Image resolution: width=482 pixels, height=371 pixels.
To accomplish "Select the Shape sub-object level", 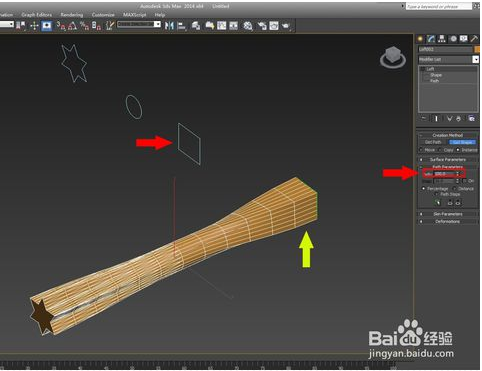I will click(436, 75).
